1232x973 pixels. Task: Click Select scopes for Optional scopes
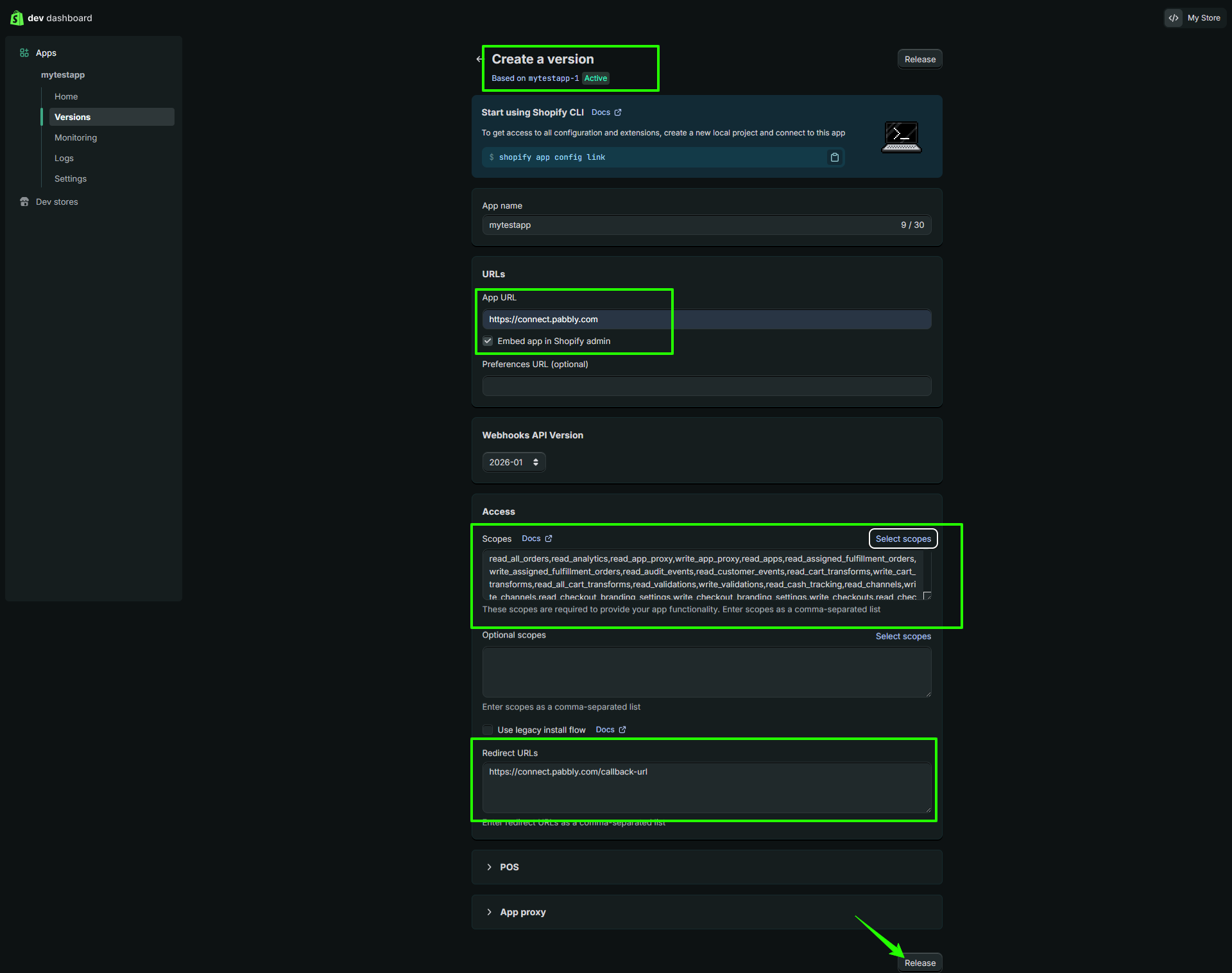(903, 636)
